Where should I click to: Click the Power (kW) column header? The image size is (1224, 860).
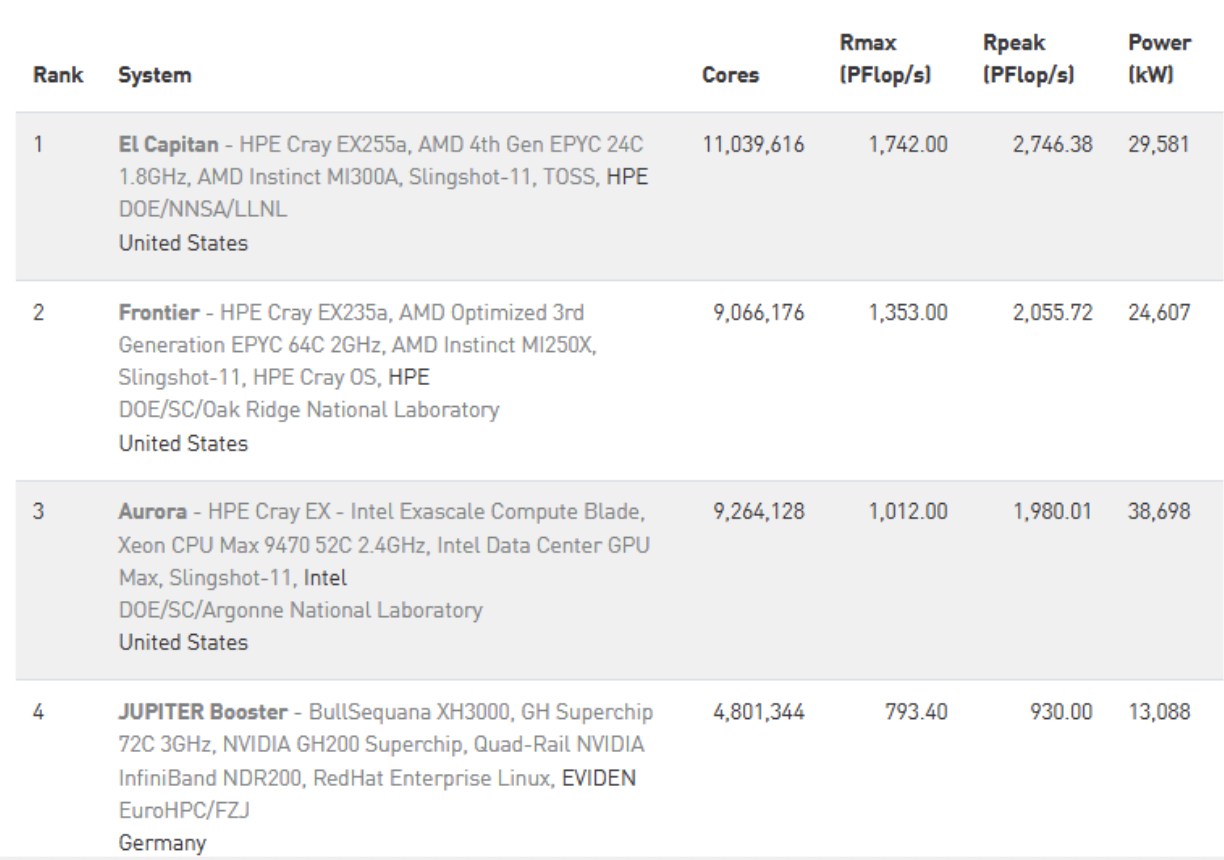point(1159,59)
